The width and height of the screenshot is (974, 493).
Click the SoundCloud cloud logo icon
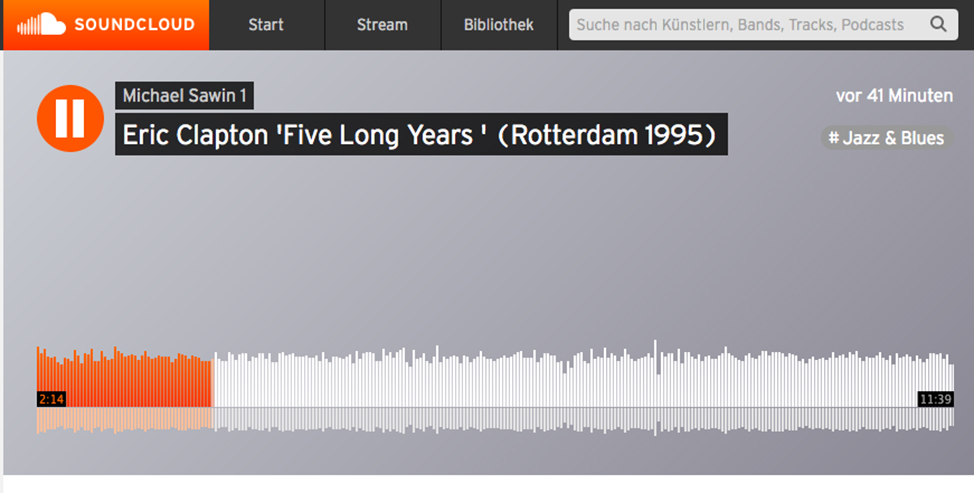[x=42, y=24]
